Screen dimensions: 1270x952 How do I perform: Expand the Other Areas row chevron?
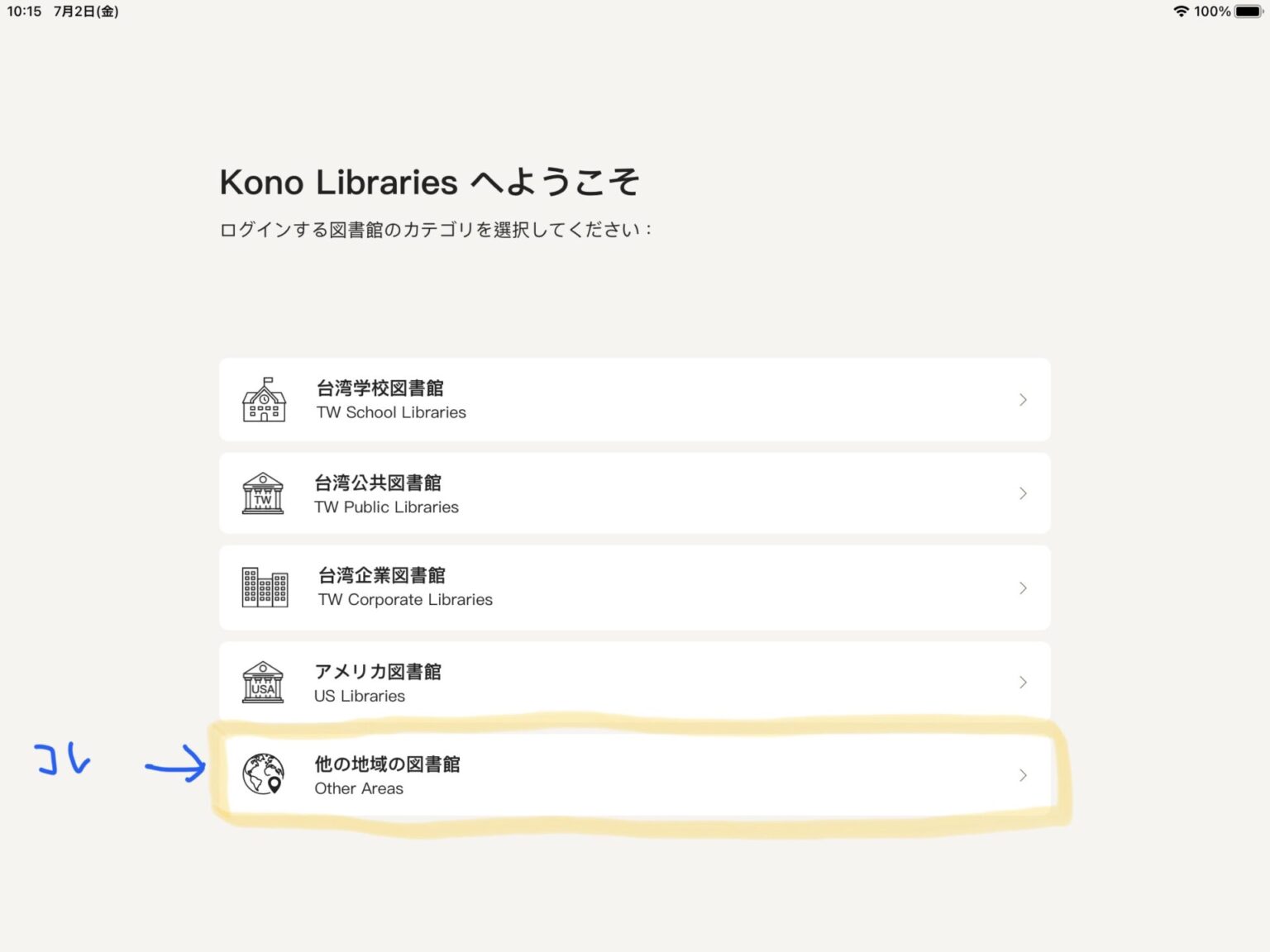[x=1023, y=775]
